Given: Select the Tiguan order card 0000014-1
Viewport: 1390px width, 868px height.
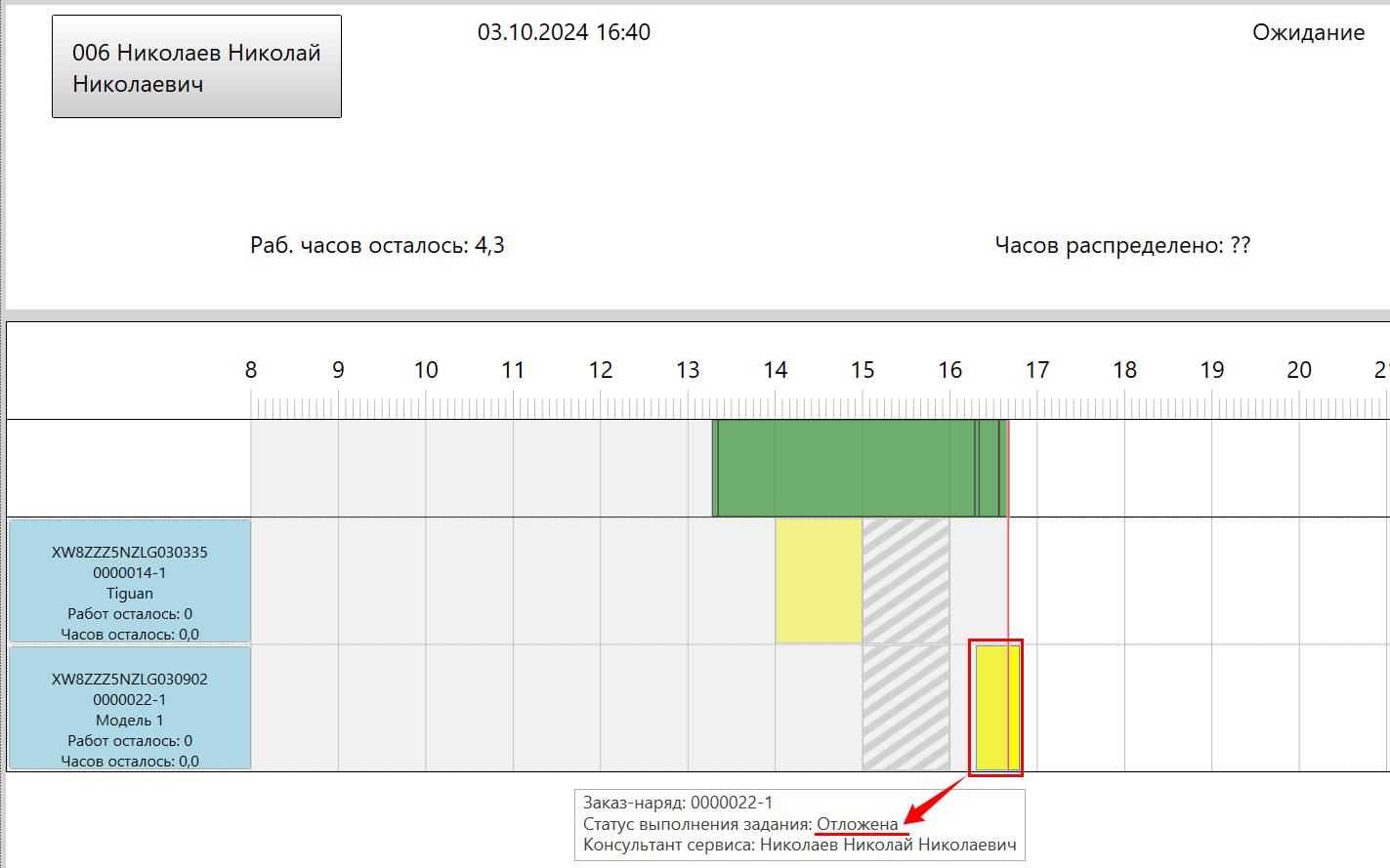Looking at the screenshot, I should 130,581.
